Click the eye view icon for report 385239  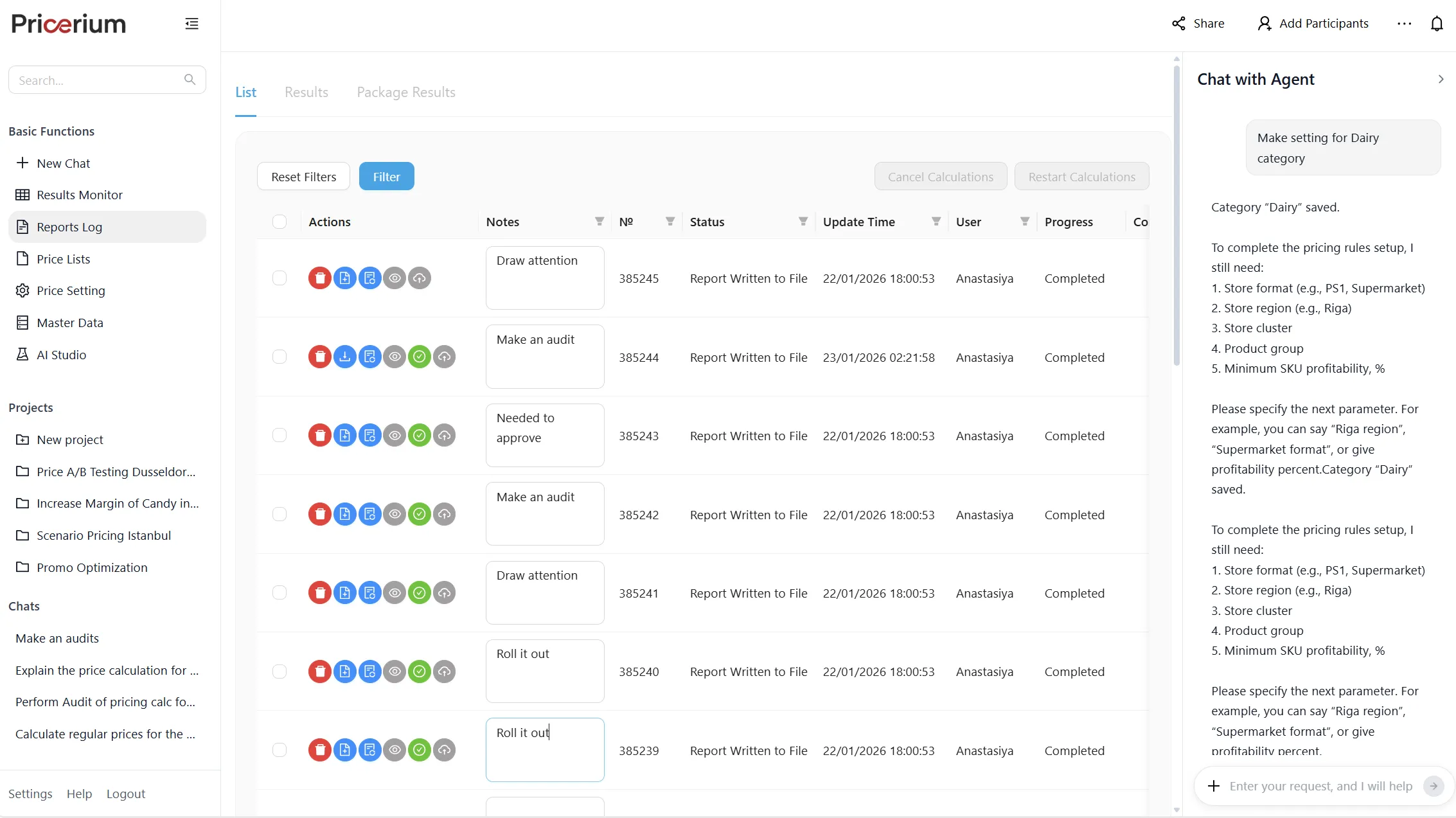(395, 750)
